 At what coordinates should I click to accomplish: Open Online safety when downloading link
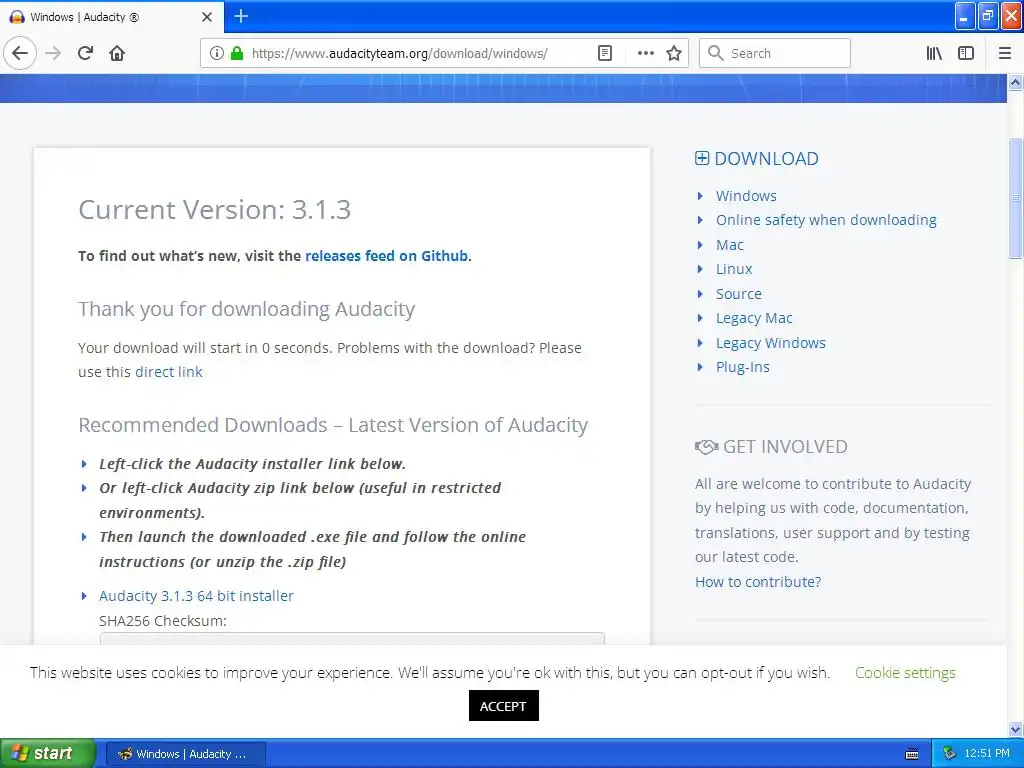(x=826, y=220)
